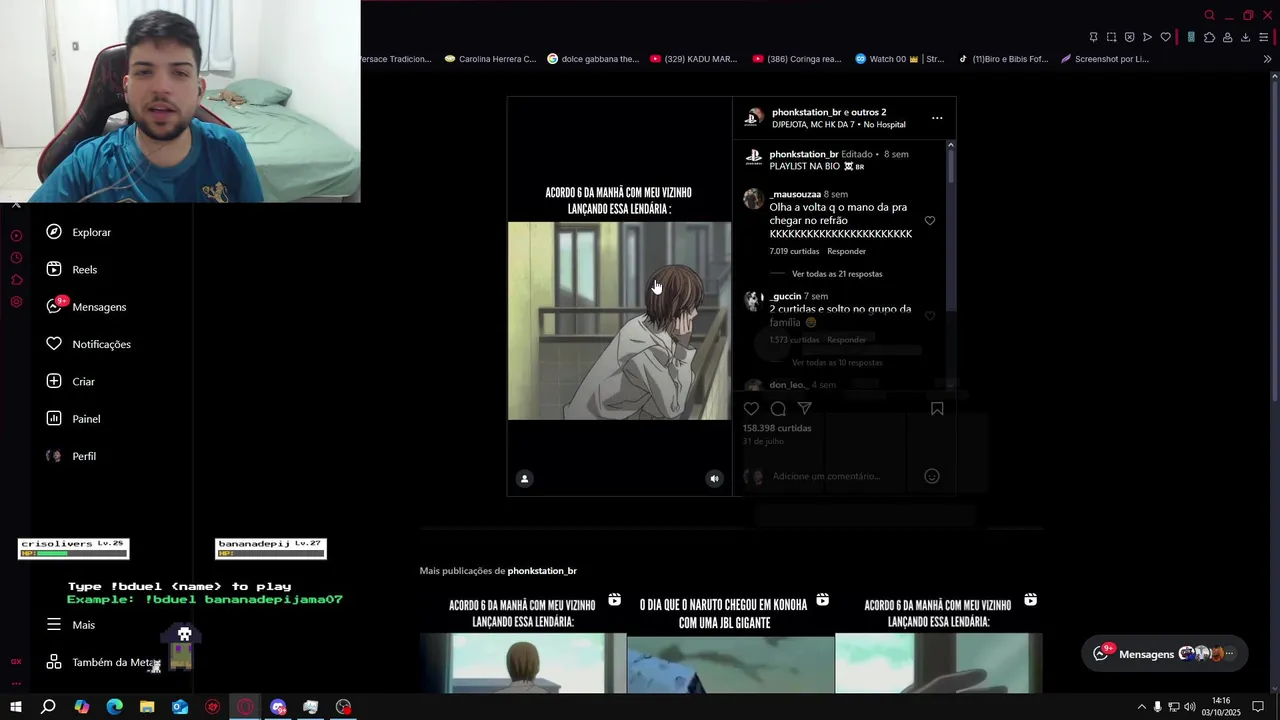Click Responder under _mausouzaa comment
1280x720 pixels.
click(x=846, y=251)
